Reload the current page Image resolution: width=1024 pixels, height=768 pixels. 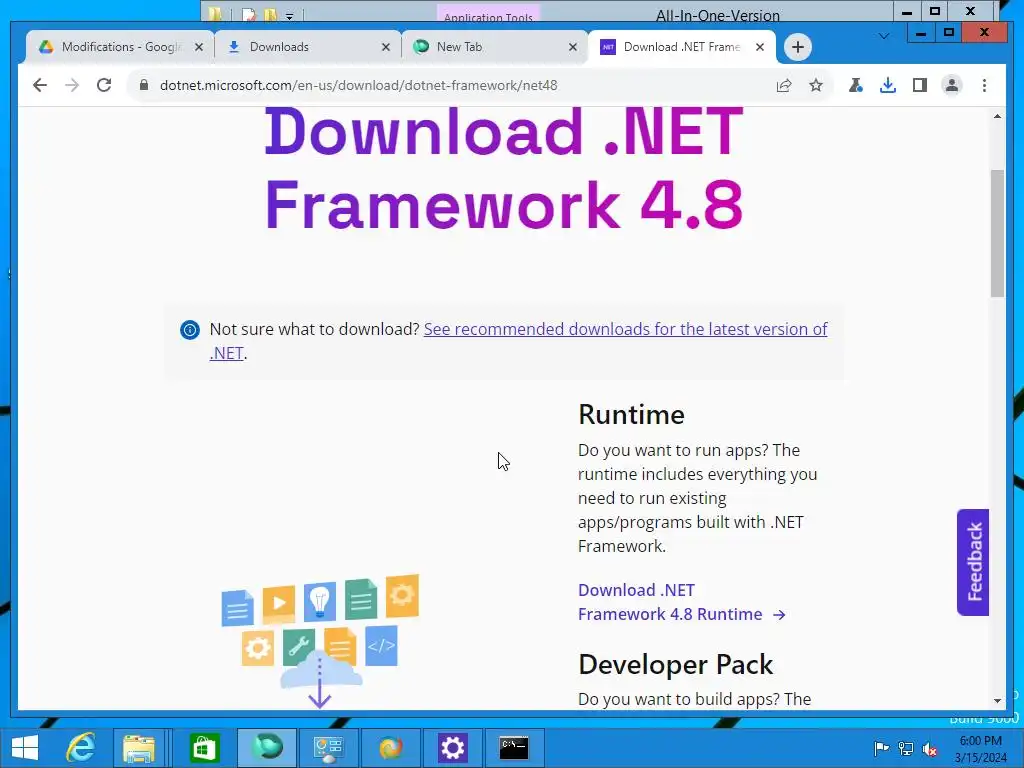coord(104,85)
